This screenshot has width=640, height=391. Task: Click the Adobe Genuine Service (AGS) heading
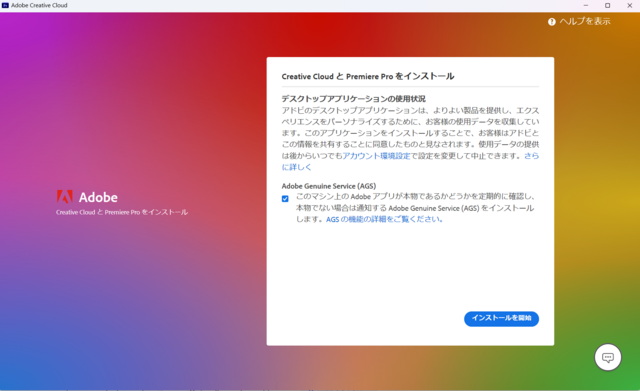[x=329, y=186]
